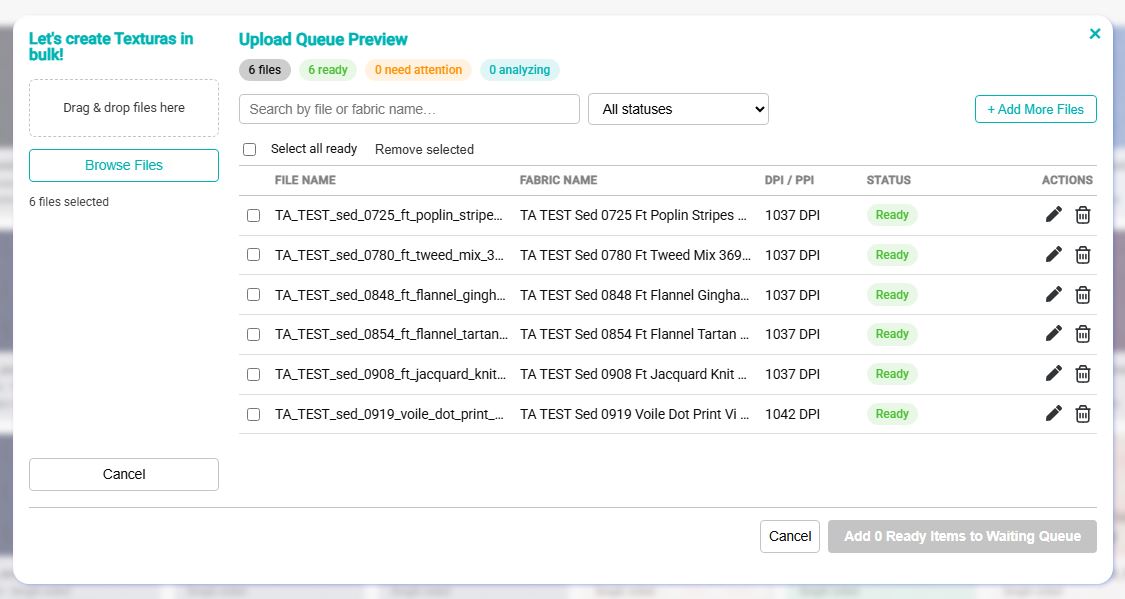Click Add 0 Ready Items to Waiting Queue
The image size is (1125, 599).
point(962,536)
